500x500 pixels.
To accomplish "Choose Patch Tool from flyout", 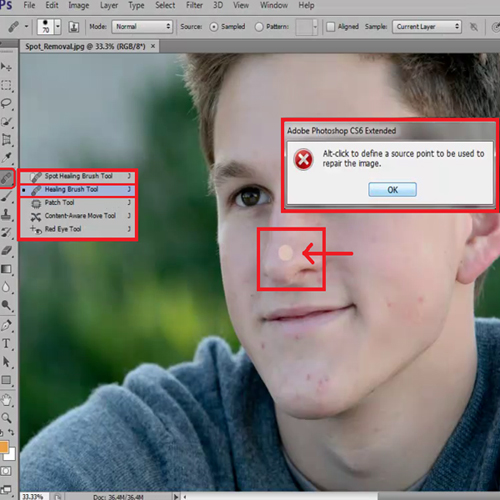I will point(78,203).
